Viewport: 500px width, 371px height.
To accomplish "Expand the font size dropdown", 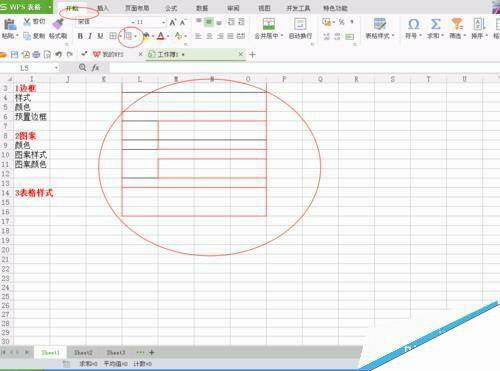I will coord(163,22).
